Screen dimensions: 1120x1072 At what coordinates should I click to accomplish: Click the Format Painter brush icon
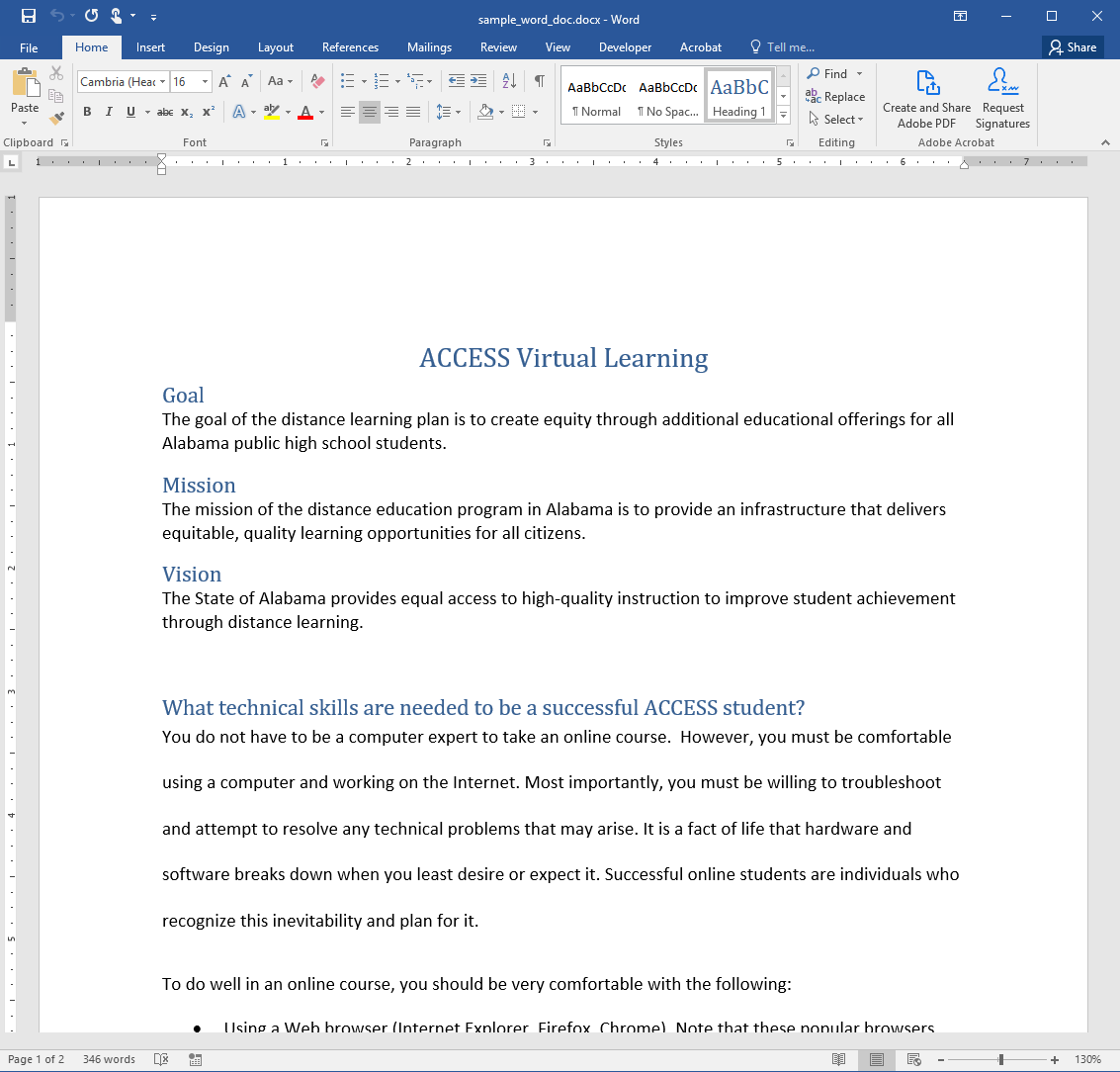pos(56,118)
